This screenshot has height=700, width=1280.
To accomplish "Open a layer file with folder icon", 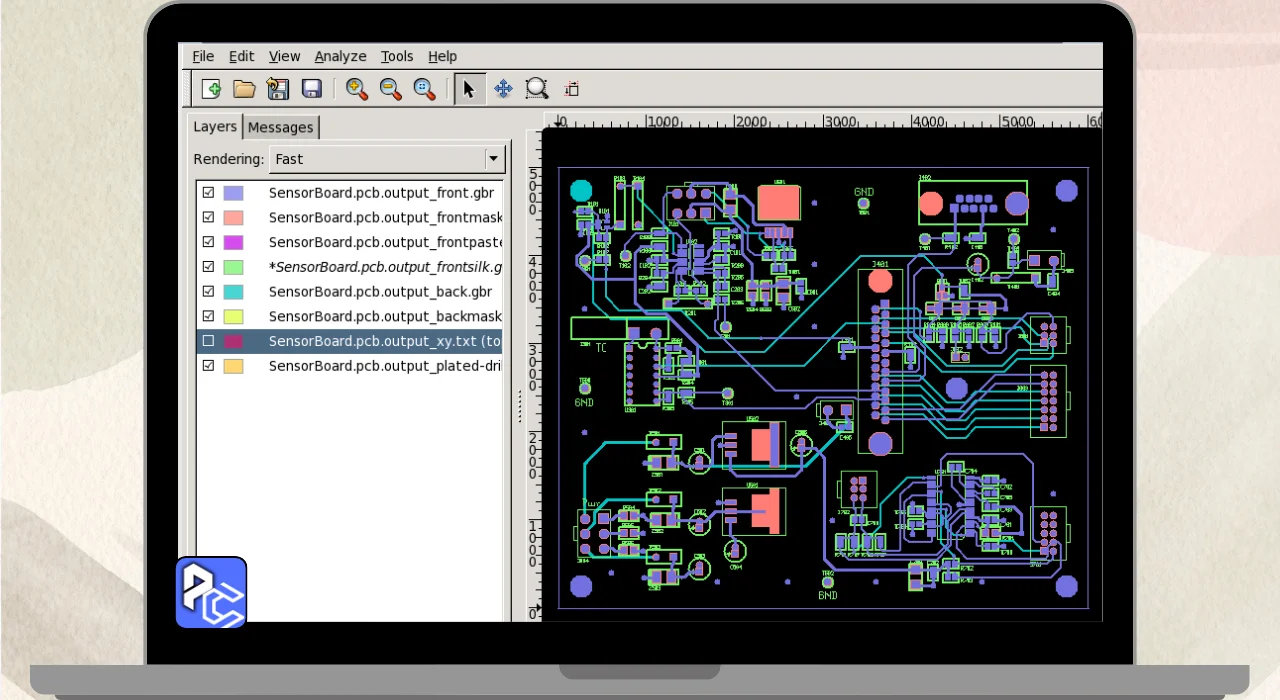I will tap(244, 89).
